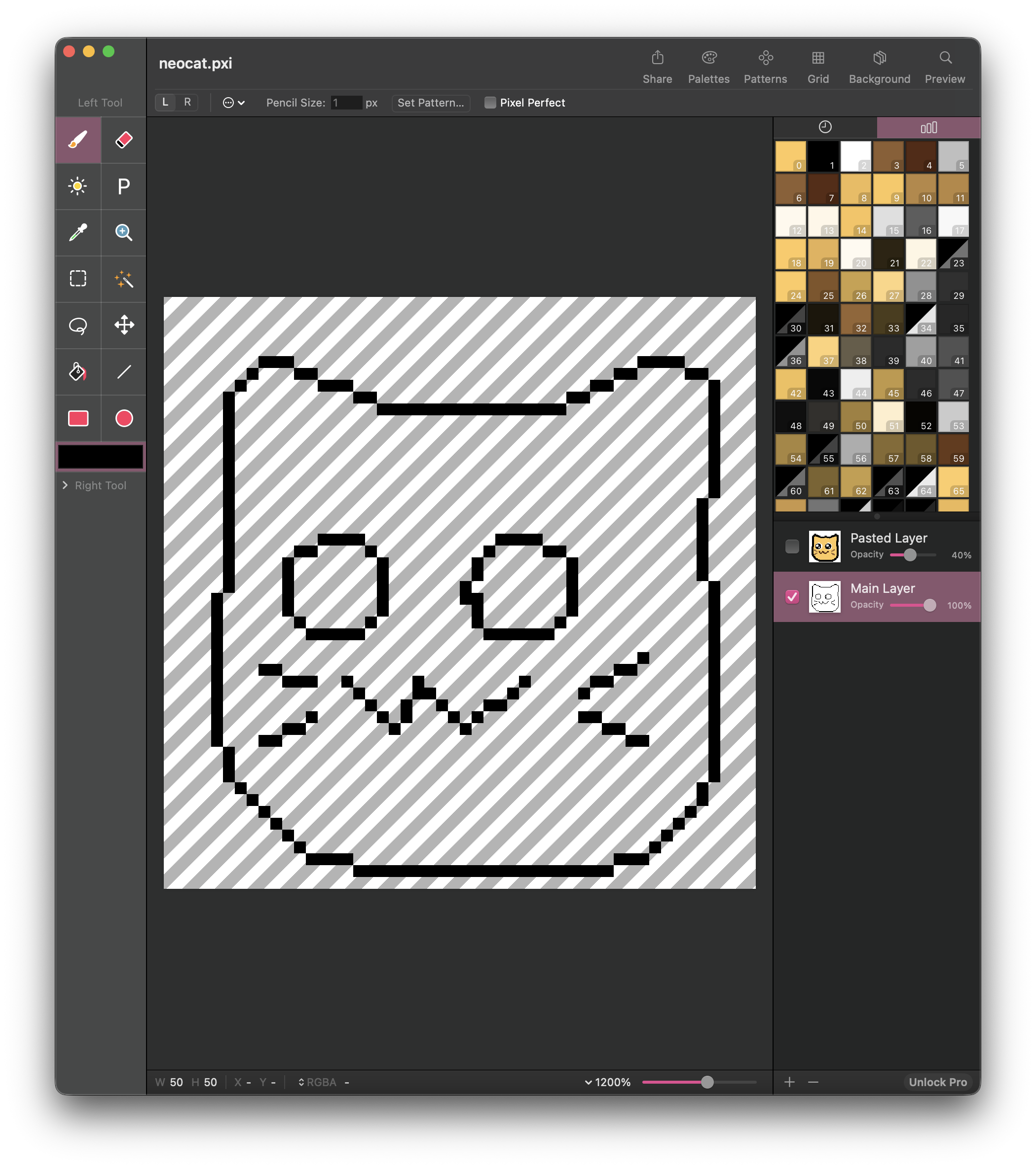Open the pencil options ellipsis dropdown
The height and width of the screenshot is (1168, 1036).
tap(233, 103)
